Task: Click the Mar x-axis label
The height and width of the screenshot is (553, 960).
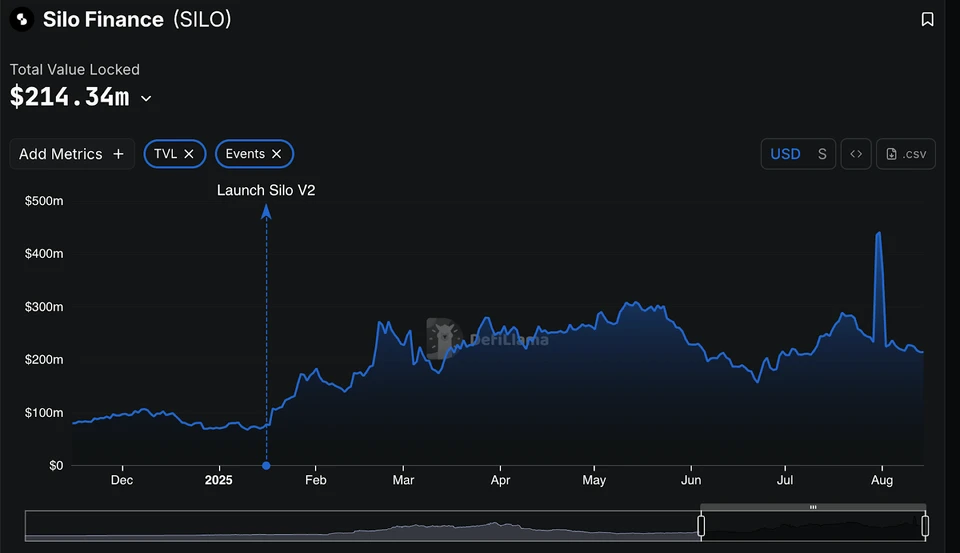Action: pos(403,480)
